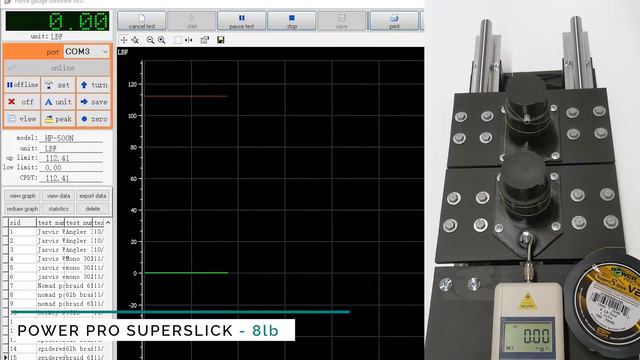Stop the running test
640x360 pixels.
point(292,21)
